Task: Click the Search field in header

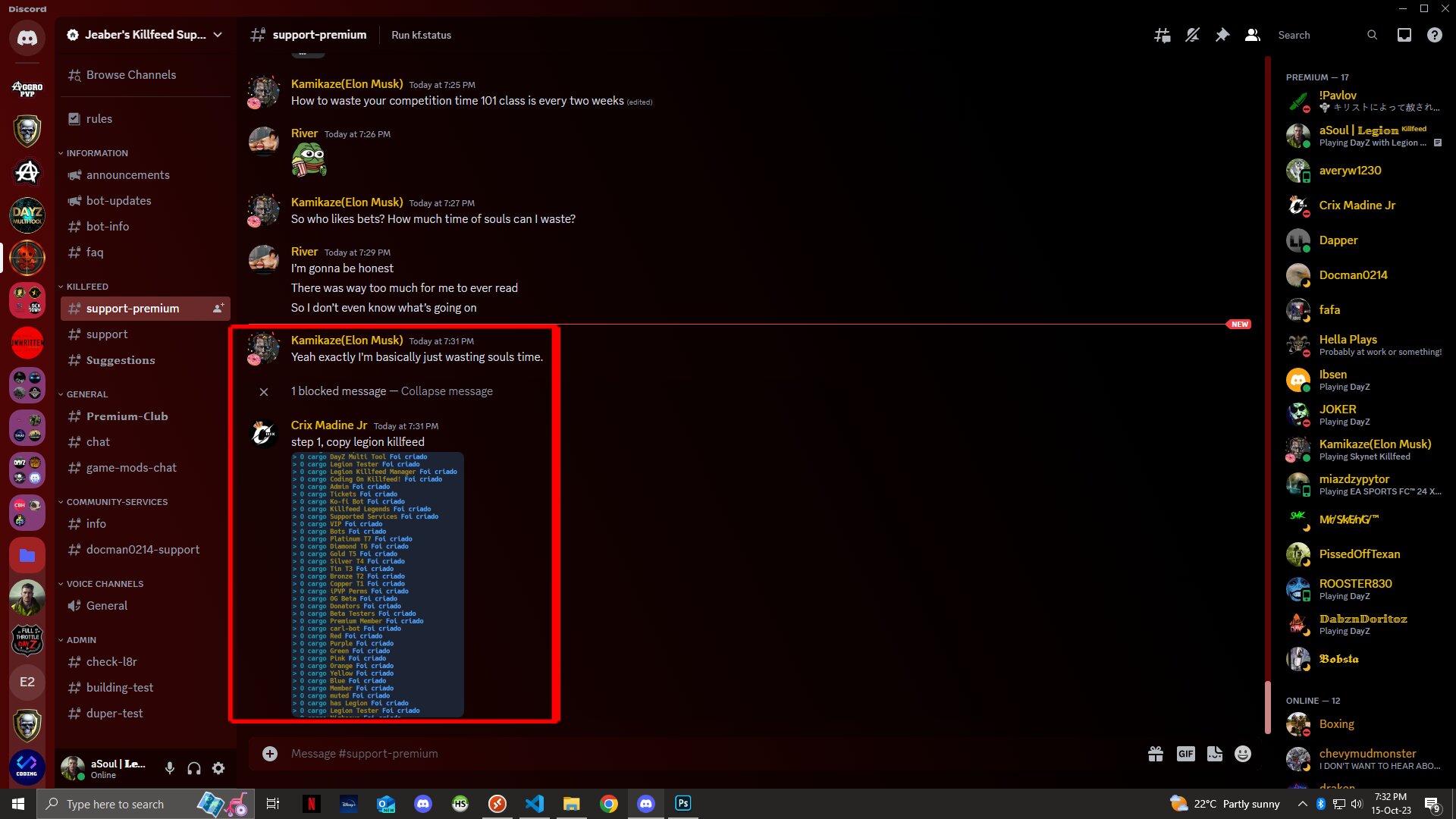Action: tap(1327, 35)
